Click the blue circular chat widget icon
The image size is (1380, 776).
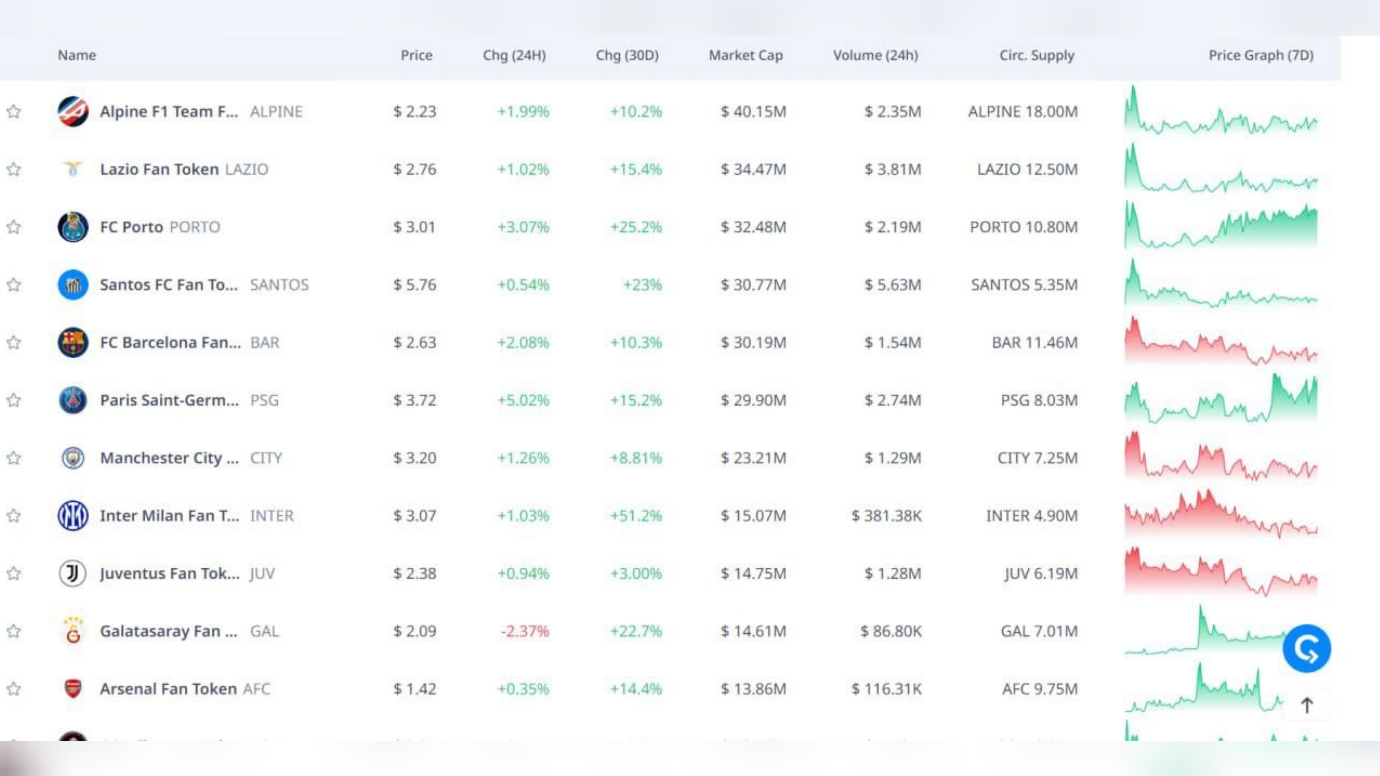click(1306, 648)
